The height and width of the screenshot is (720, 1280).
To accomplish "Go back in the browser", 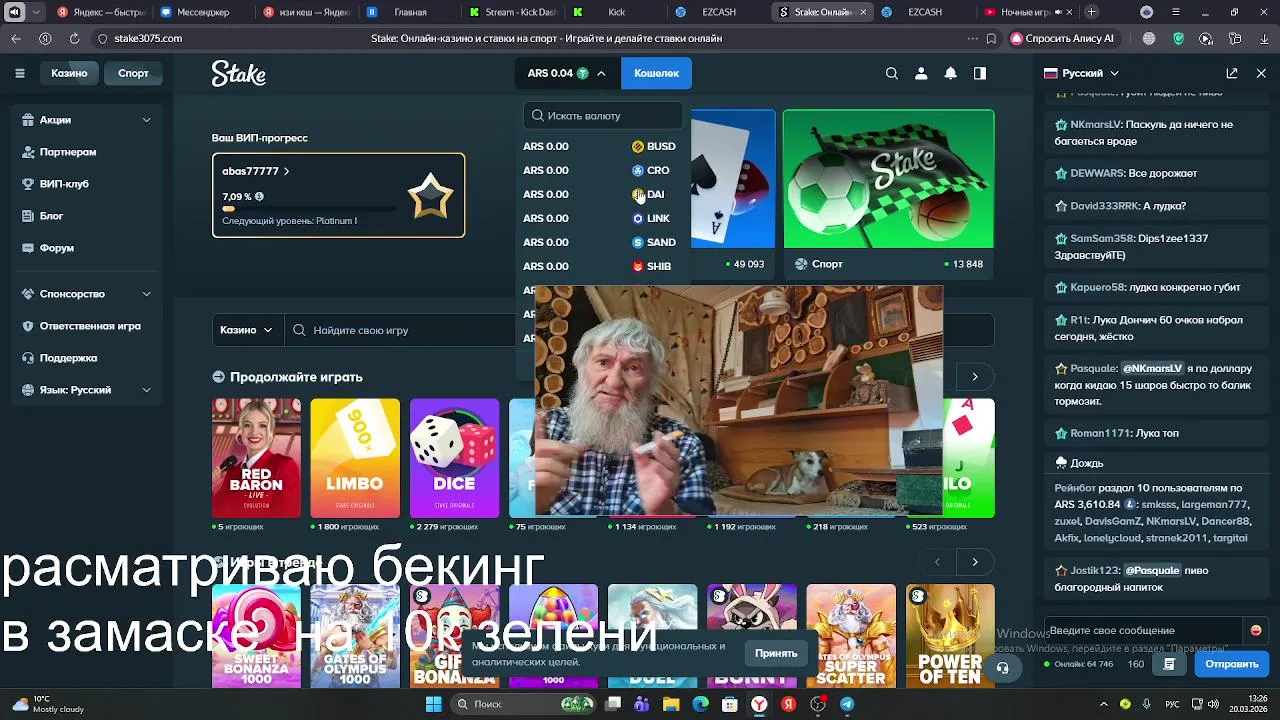I will tap(16, 38).
